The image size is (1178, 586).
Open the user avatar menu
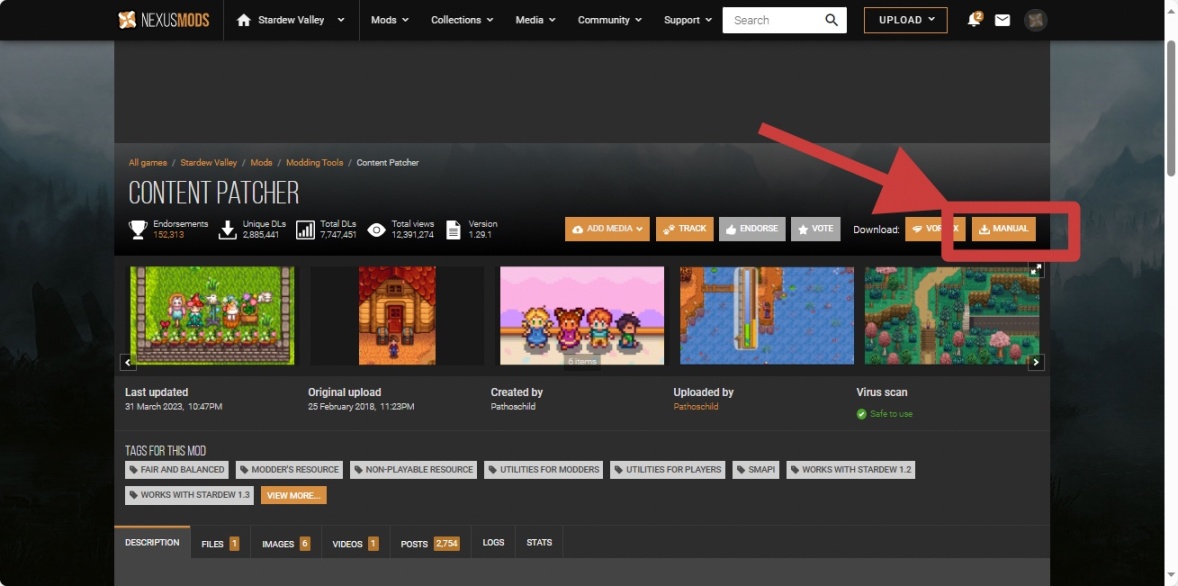(1035, 20)
